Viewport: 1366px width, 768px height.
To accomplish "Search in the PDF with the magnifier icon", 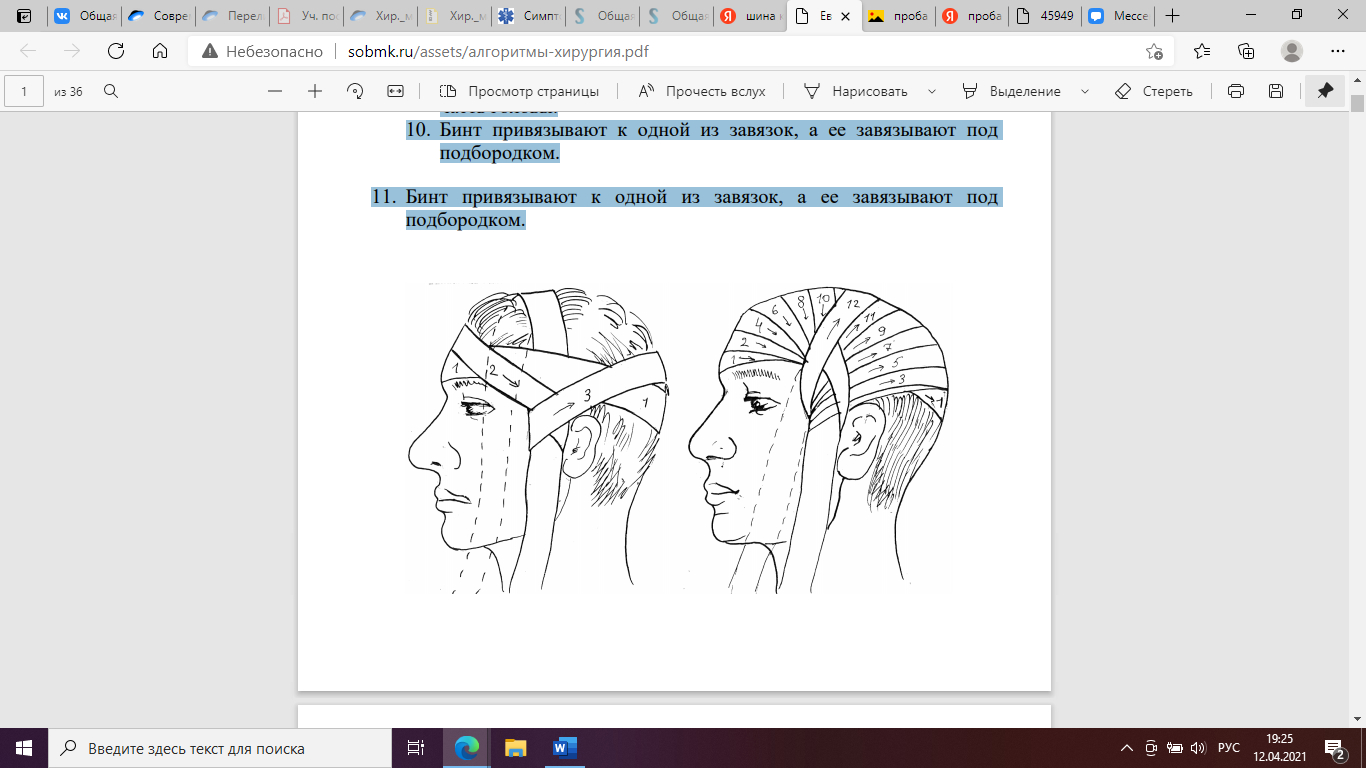I will tap(111, 91).
